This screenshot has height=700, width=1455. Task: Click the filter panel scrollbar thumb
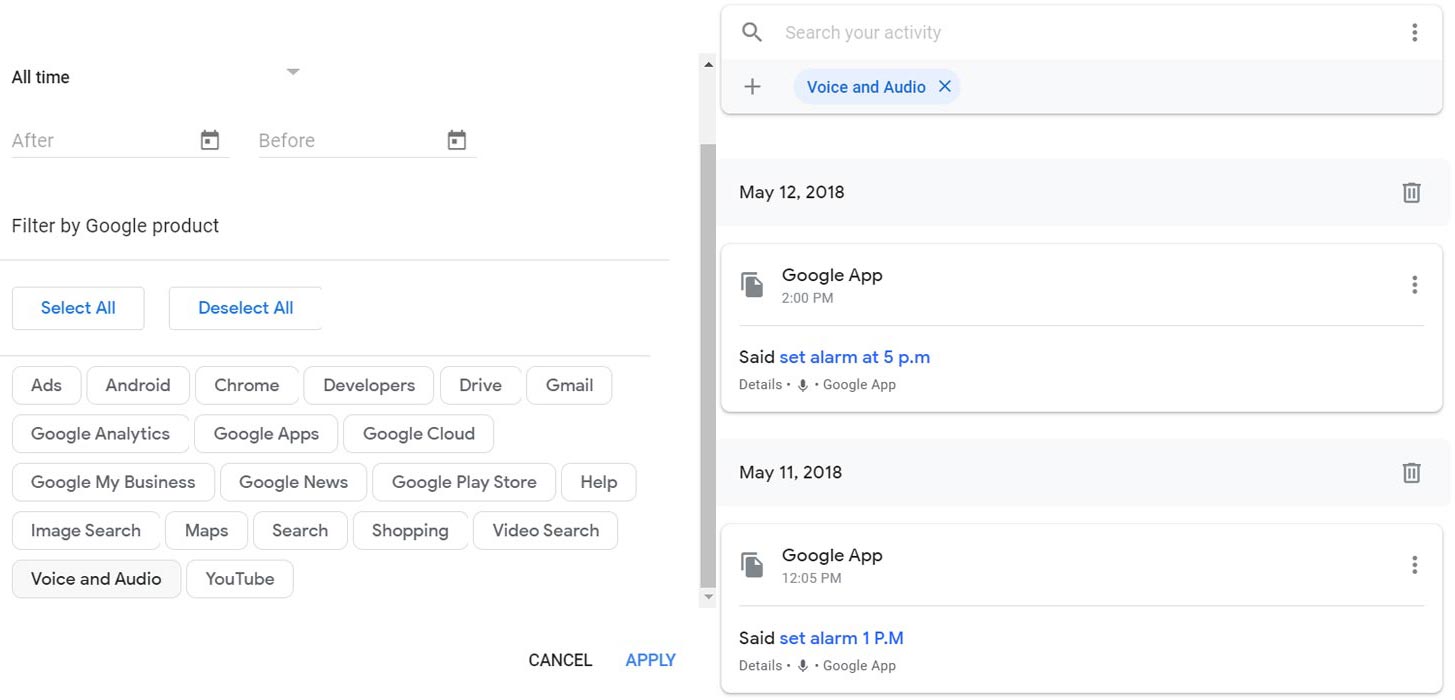[x=708, y=365]
